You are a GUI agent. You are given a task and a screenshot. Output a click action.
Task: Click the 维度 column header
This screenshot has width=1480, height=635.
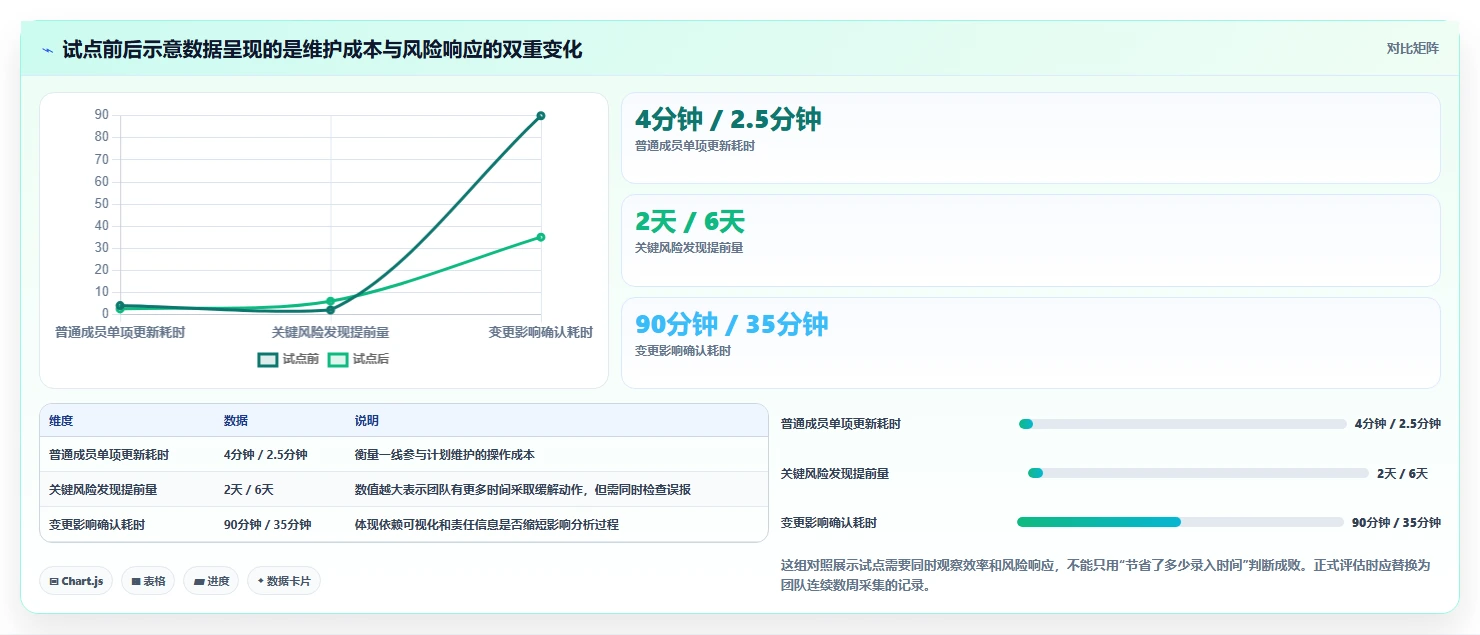[x=61, y=421]
